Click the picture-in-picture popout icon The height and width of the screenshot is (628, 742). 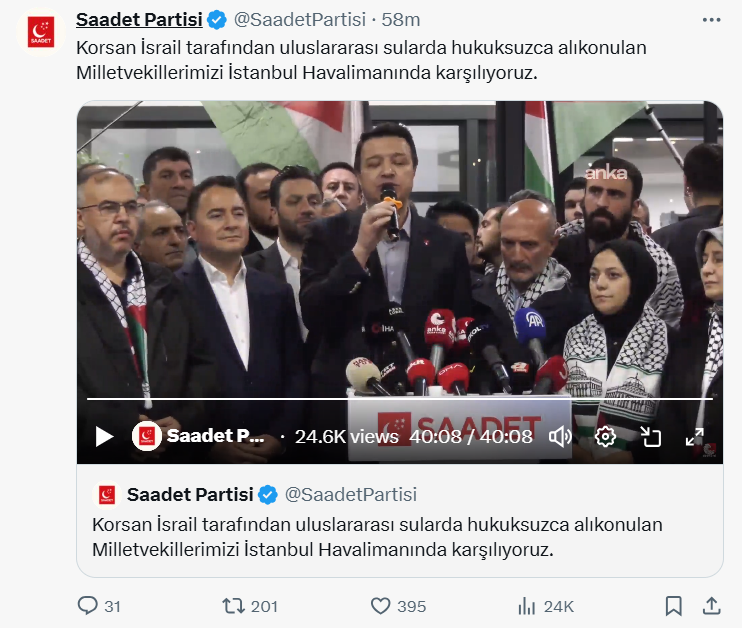click(650, 436)
